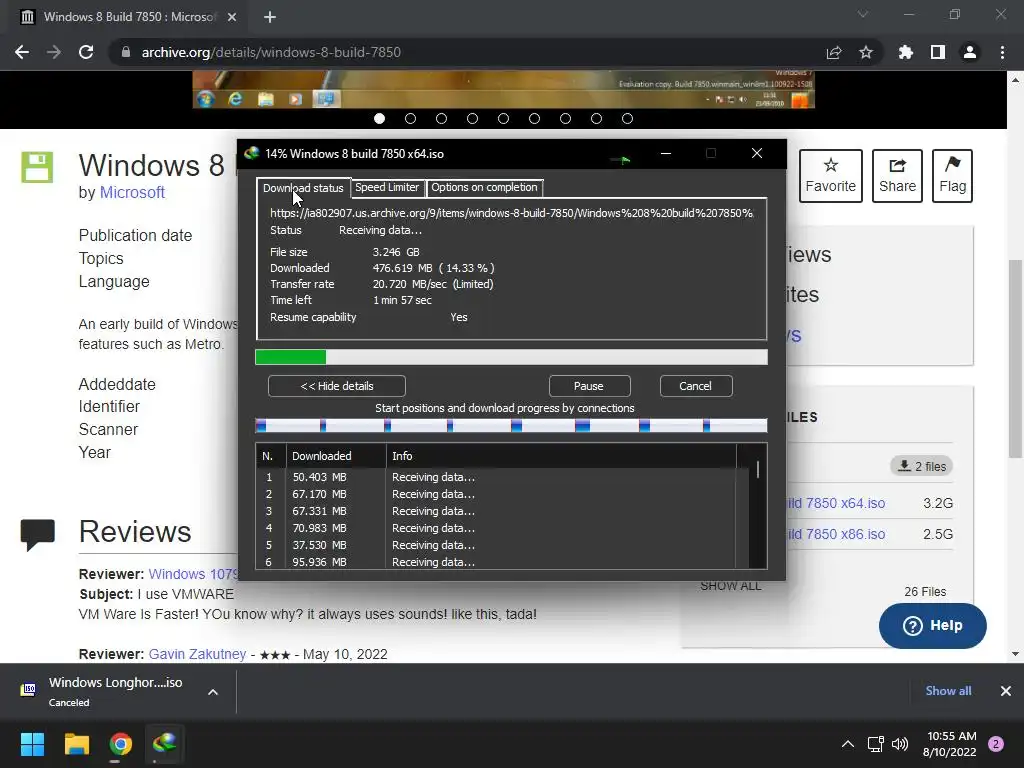Download all via the 2 files badge
Screen dimensions: 1024x768
pyautogui.click(x=922, y=466)
